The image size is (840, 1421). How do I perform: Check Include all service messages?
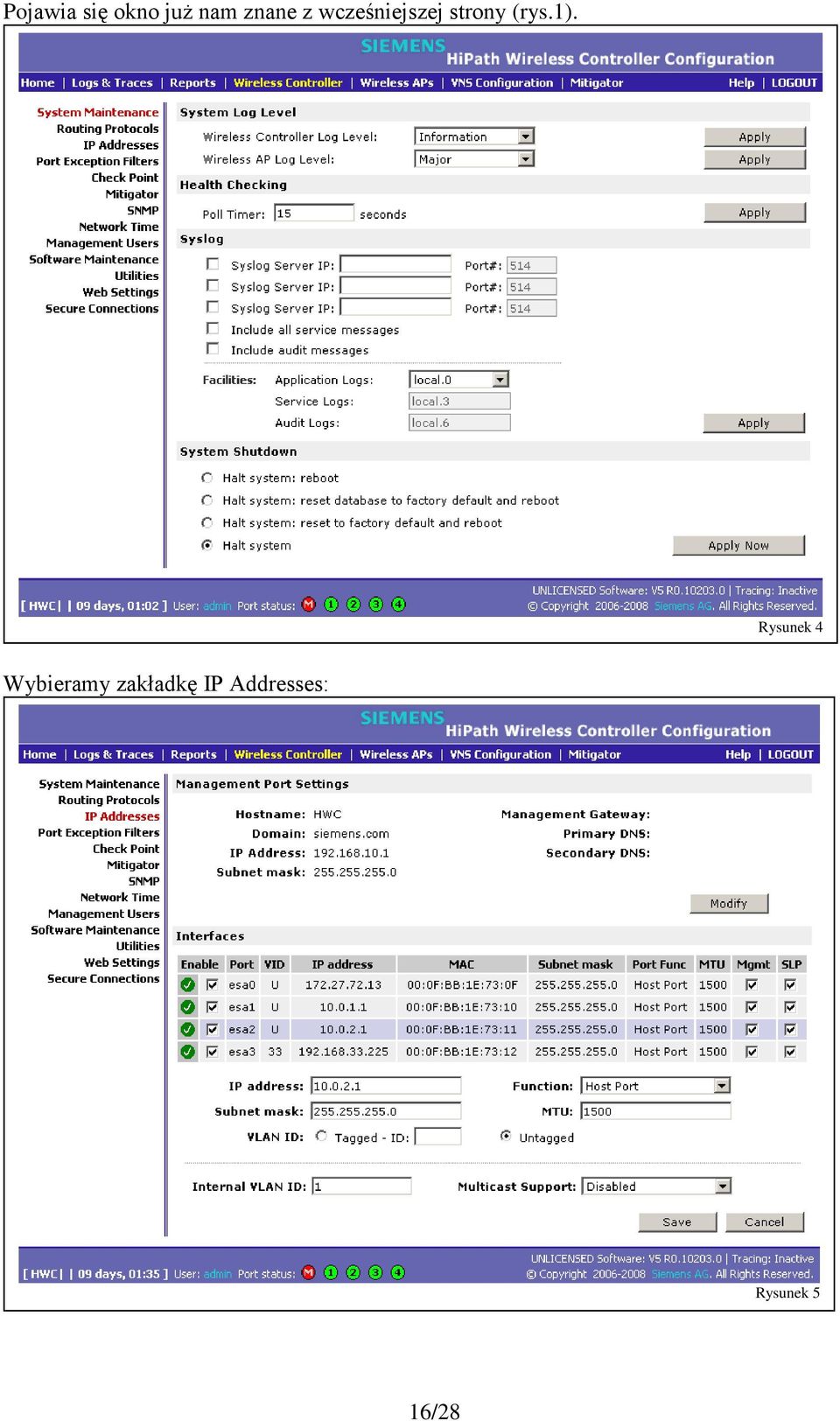[x=213, y=328]
